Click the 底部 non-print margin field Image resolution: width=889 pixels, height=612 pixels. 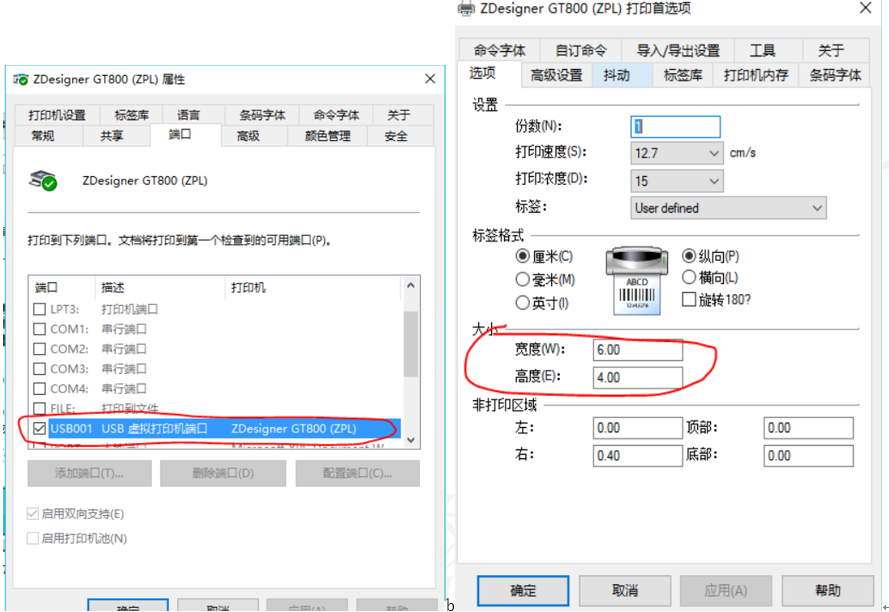[808, 456]
